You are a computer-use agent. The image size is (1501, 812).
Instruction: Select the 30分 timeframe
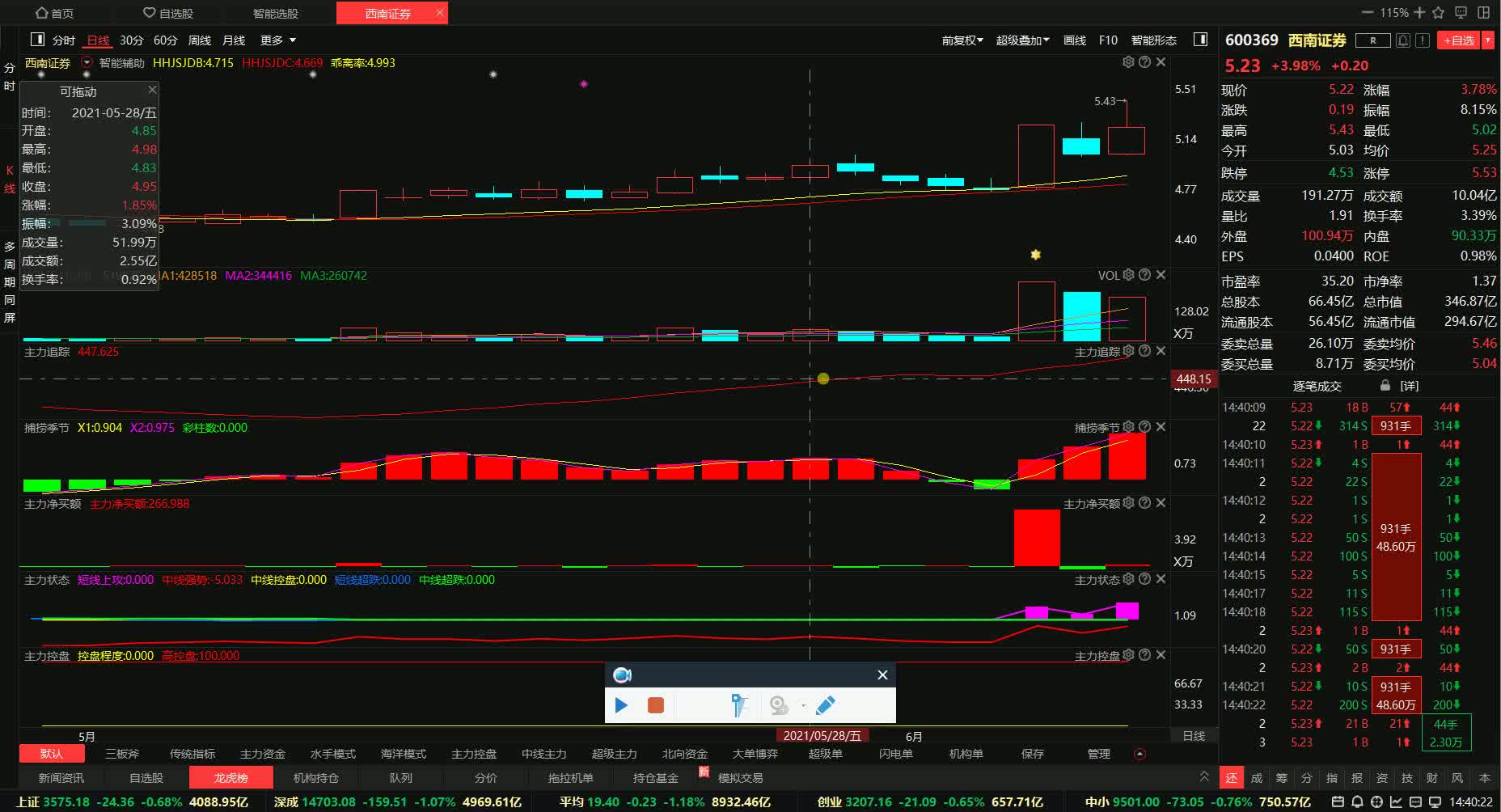(131, 40)
